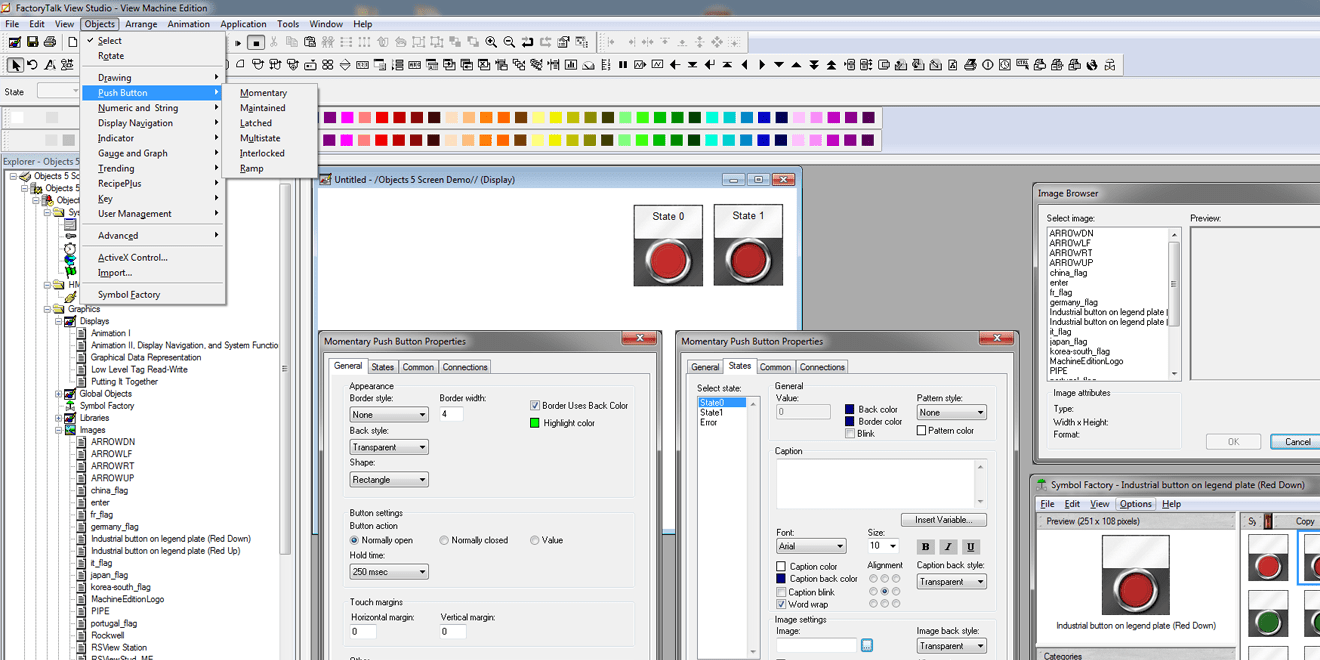Click the Bold (B) icon in the States tab
The image size is (1320, 660).
point(925,546)
